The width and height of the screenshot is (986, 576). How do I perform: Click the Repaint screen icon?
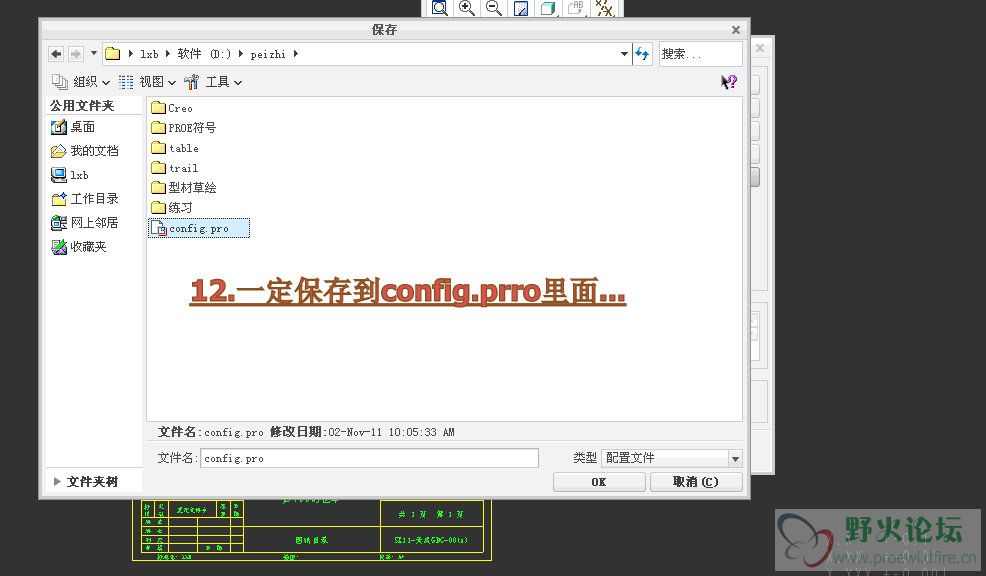(x=521, y=8)
